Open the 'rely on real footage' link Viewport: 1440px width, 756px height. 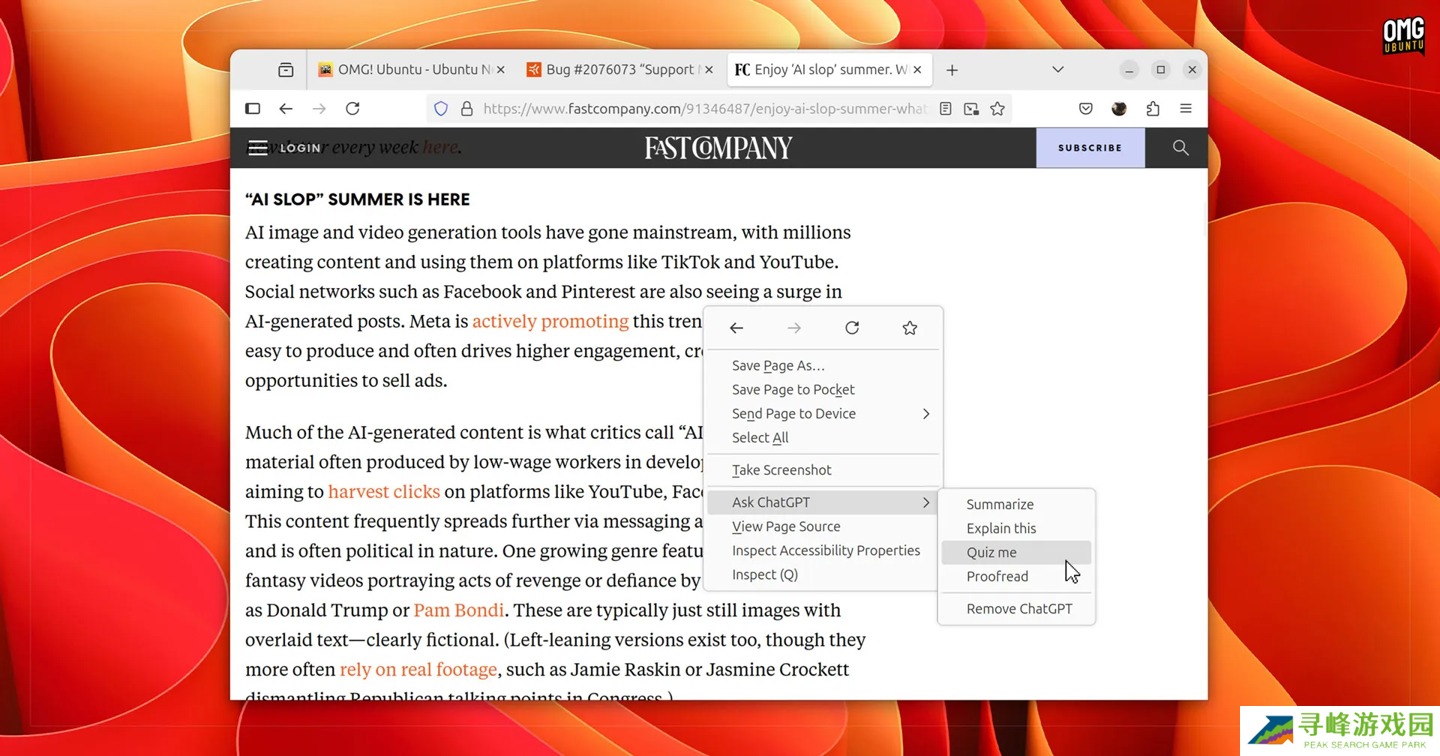click(418, 669)
